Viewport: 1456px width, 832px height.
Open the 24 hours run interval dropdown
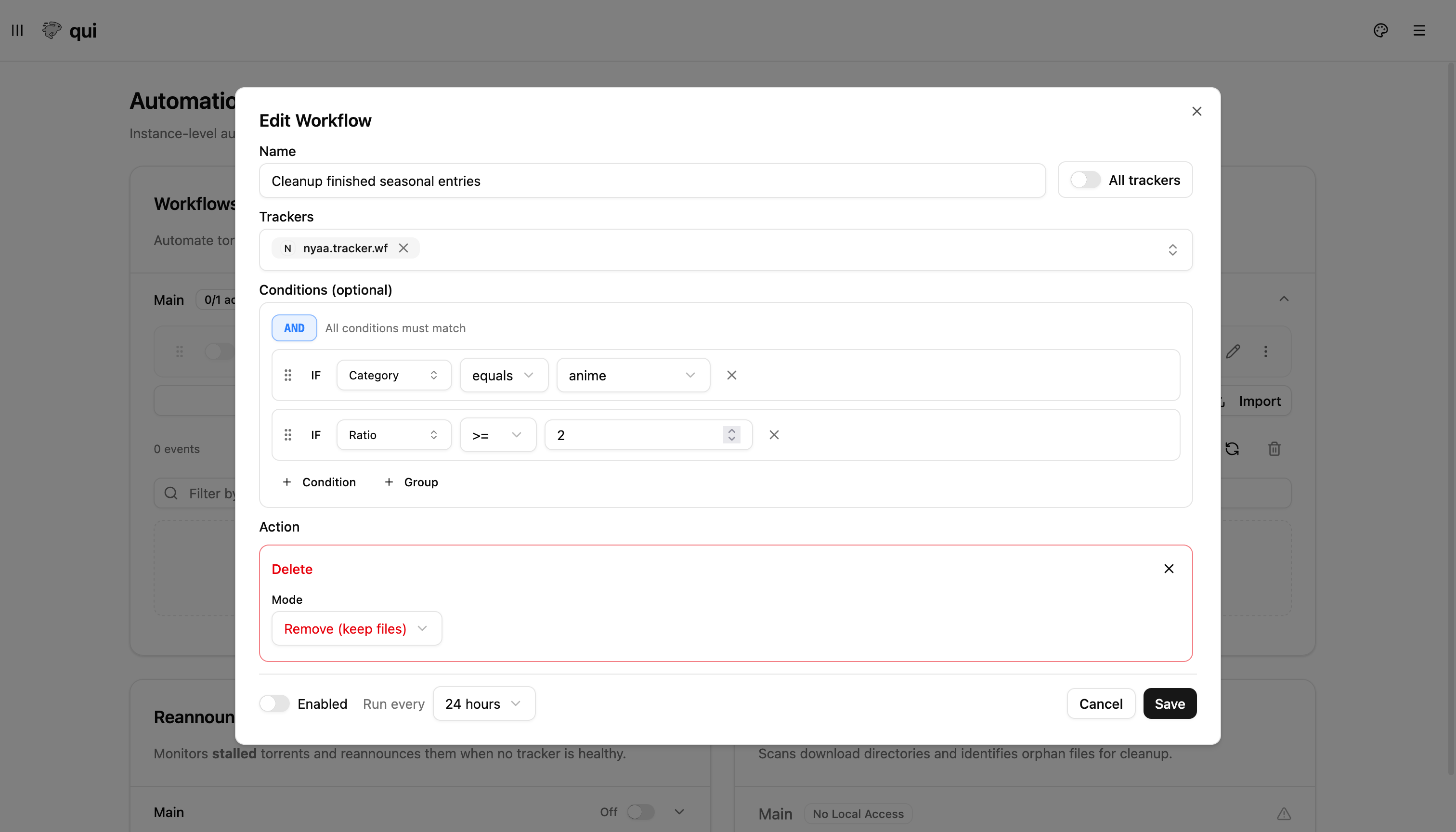[x=483, y=703]
